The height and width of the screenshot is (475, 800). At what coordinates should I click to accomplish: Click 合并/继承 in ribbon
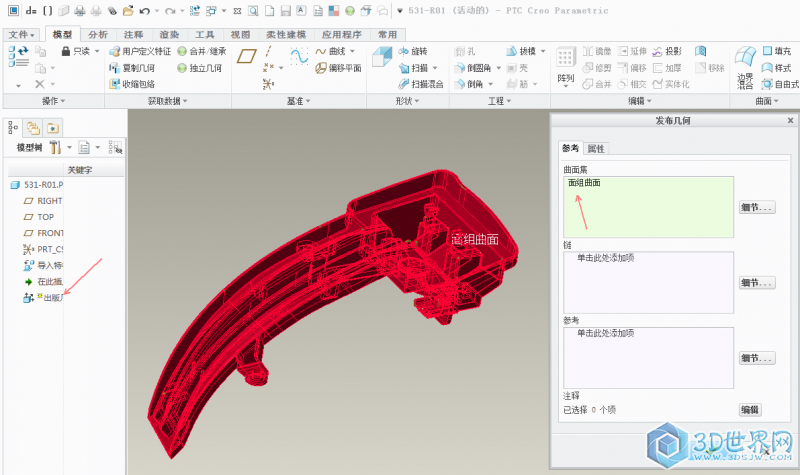coord(202,52)
